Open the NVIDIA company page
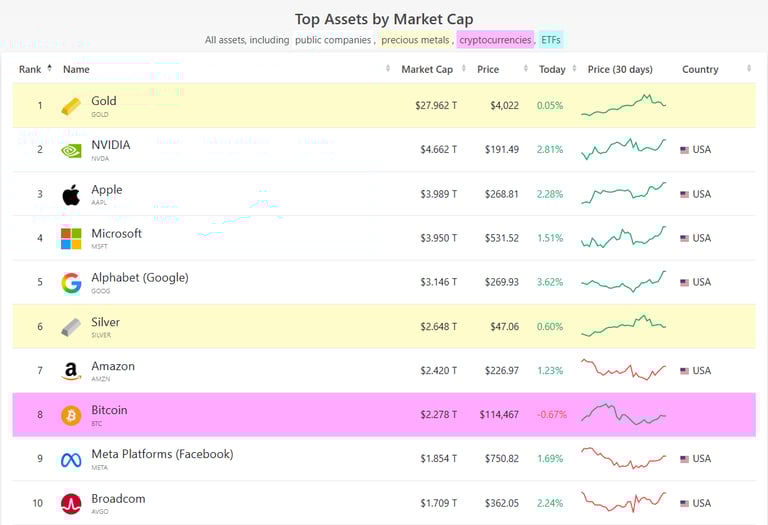Screen dimensions: 768x525 pyautogui.click(x=111, y=145)
